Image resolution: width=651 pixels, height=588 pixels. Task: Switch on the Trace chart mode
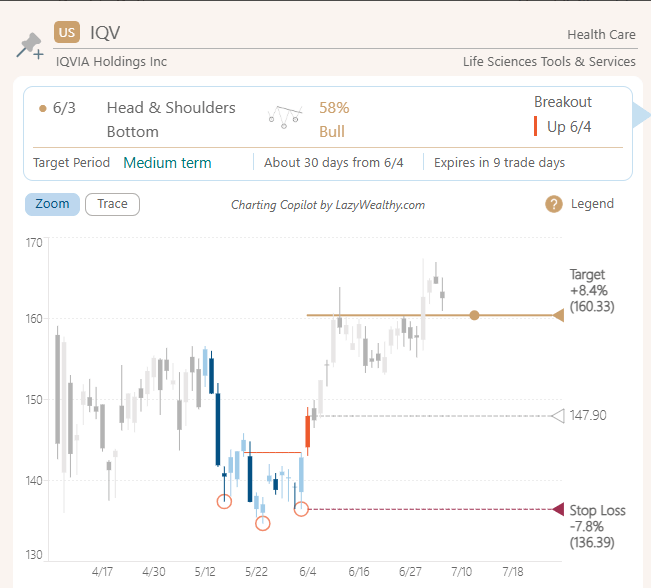(x=112, y=204)
